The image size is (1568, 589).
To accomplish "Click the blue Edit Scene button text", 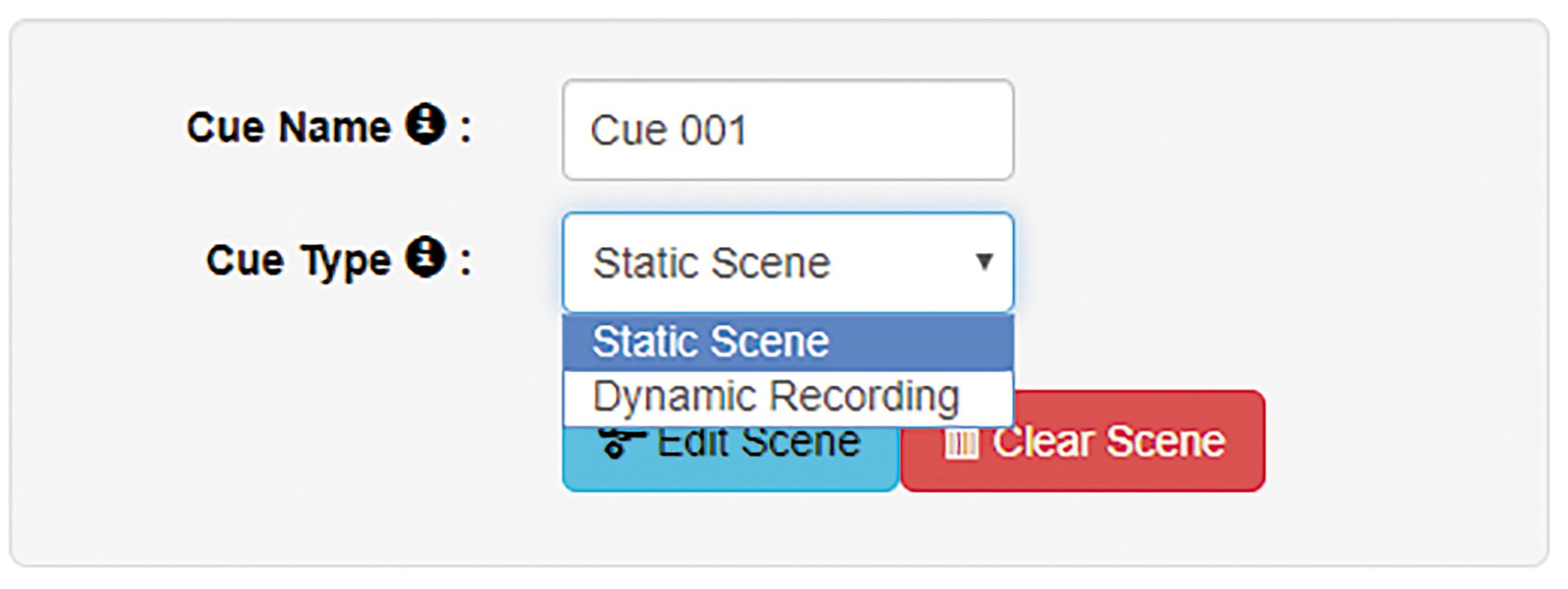I will 759,442.
